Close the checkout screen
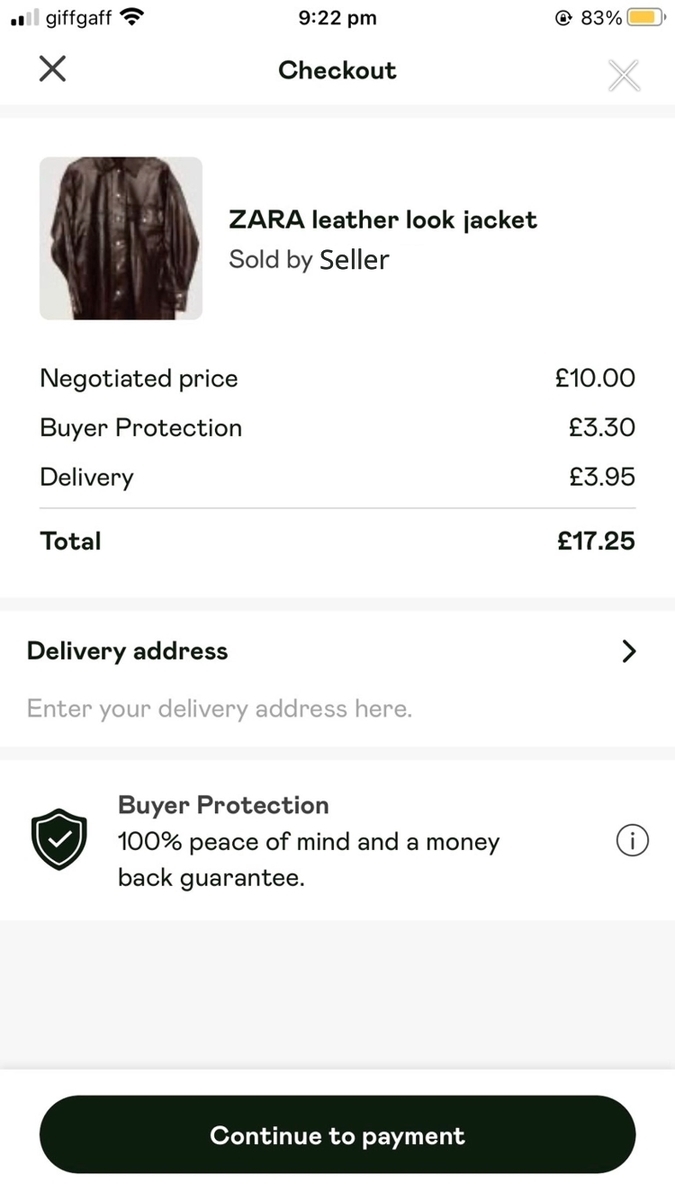The height and width of the screenshot is (1200, 675). (51, 69)
